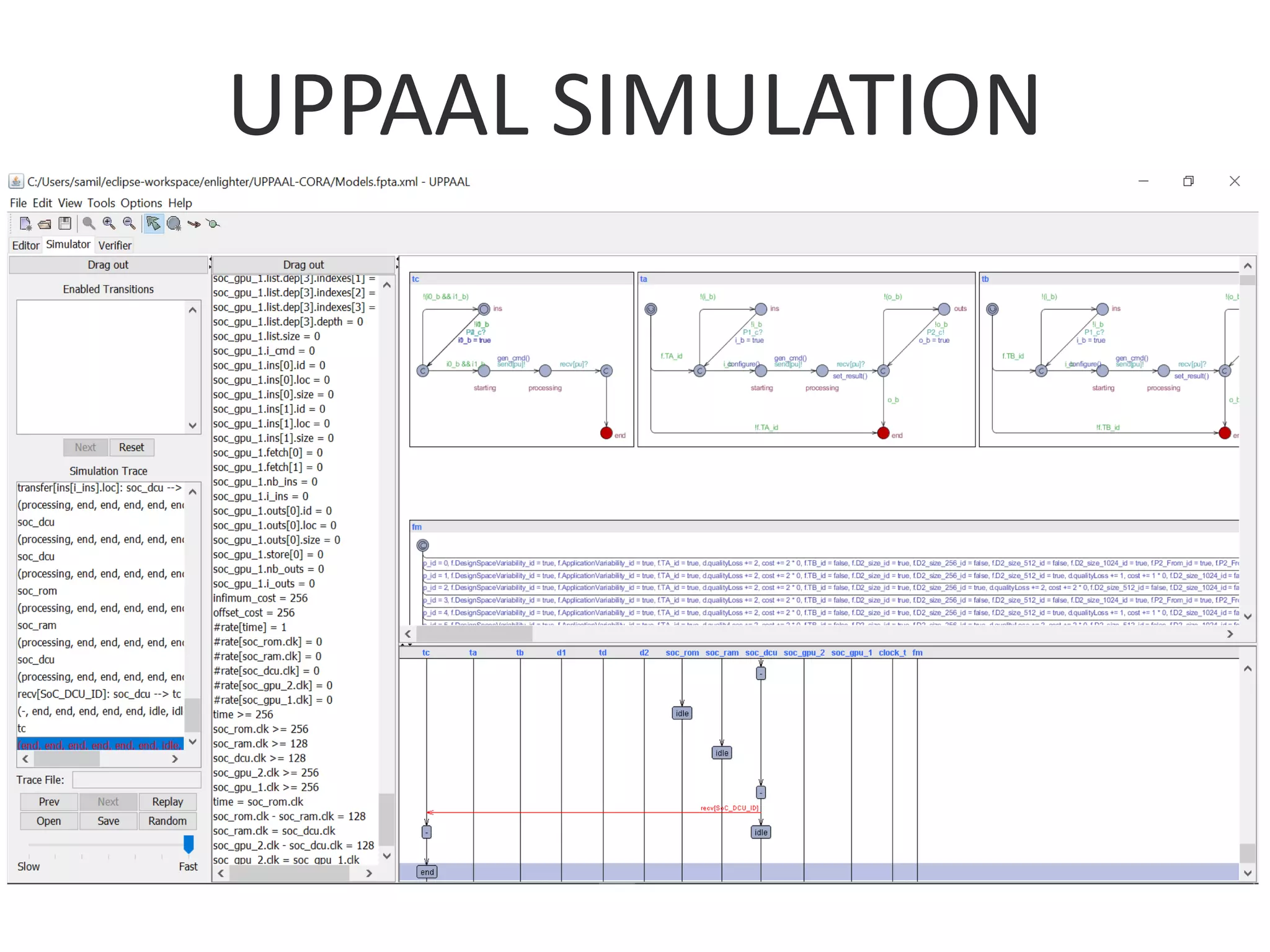The height and width of the screenshot is (952, 1270).
Task: Click the end box on tc lifeline
Action: click(427, 872)
